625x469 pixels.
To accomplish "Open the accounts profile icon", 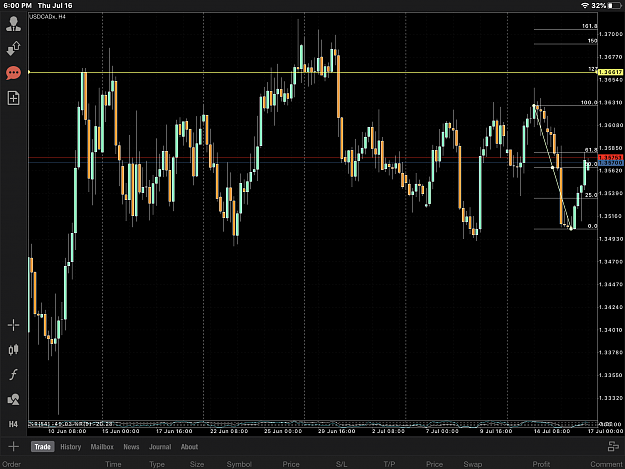I will (14, 24).
